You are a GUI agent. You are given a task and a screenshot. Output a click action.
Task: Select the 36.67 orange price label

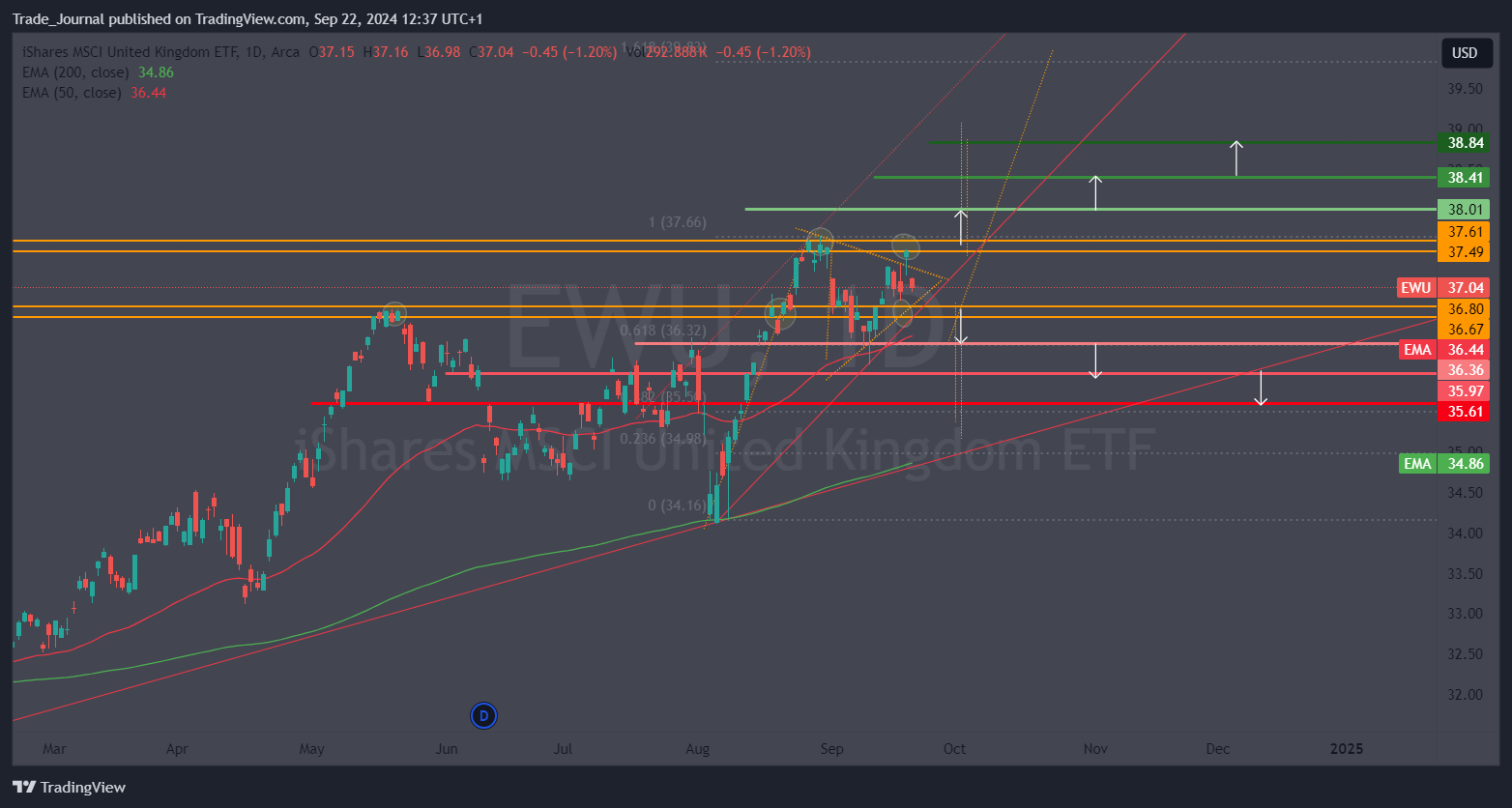pyautogui.click(x=1465, y=330)
